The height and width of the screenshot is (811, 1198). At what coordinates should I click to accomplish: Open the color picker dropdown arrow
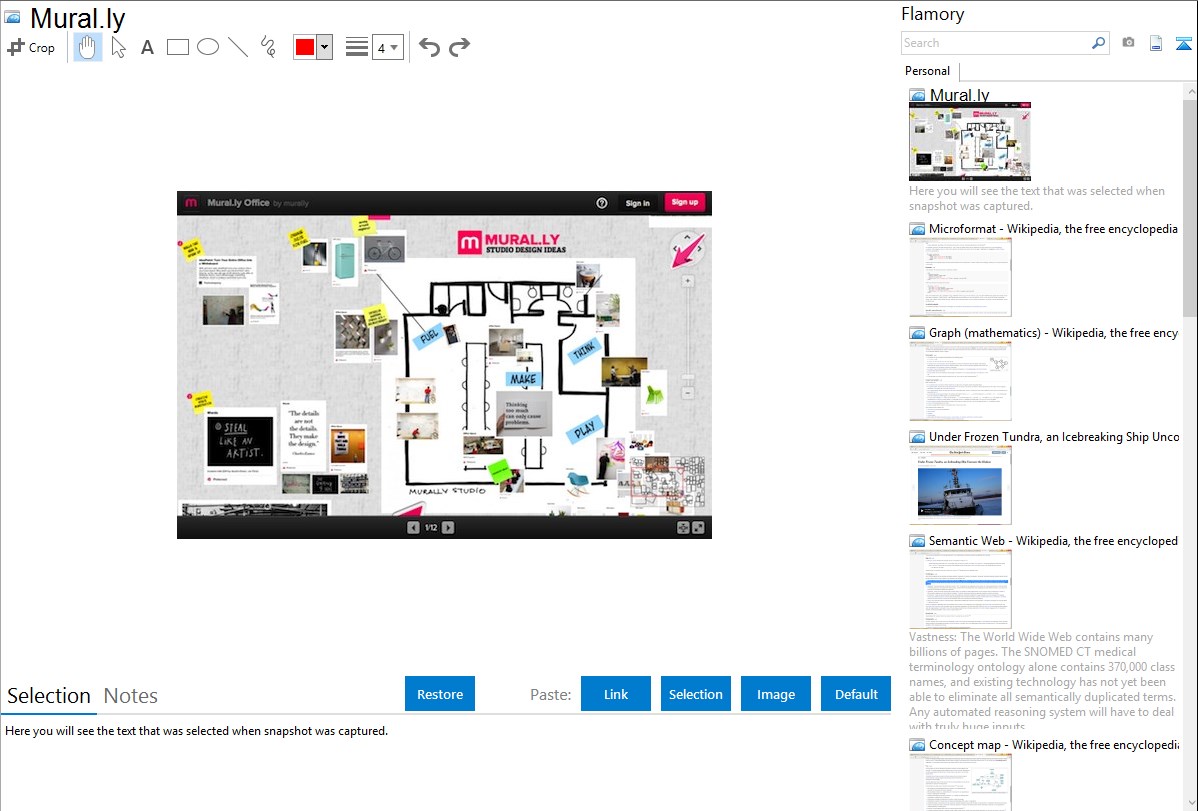tap(325, 47)
